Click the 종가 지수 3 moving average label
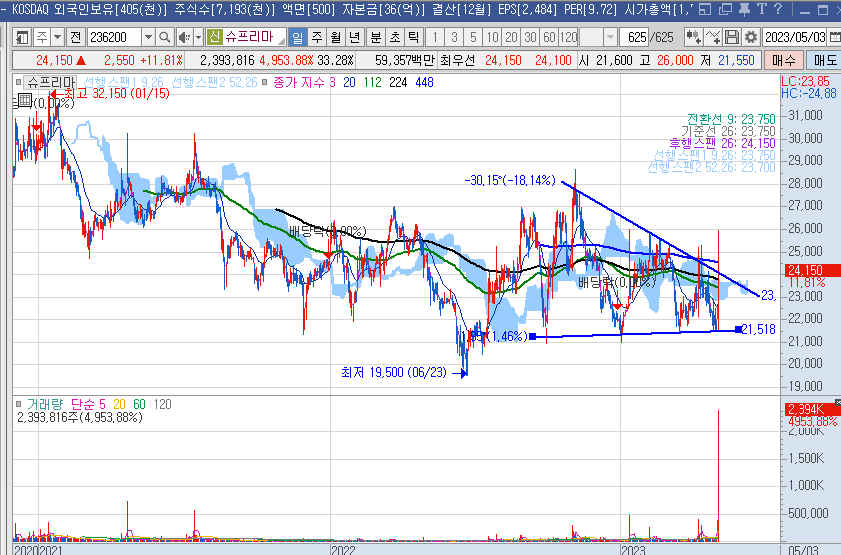 [305, 82]
